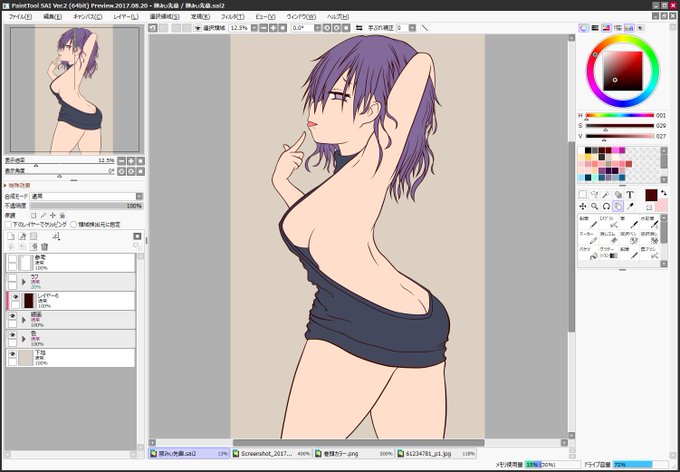Select the shape tool

tap(618, 195)
